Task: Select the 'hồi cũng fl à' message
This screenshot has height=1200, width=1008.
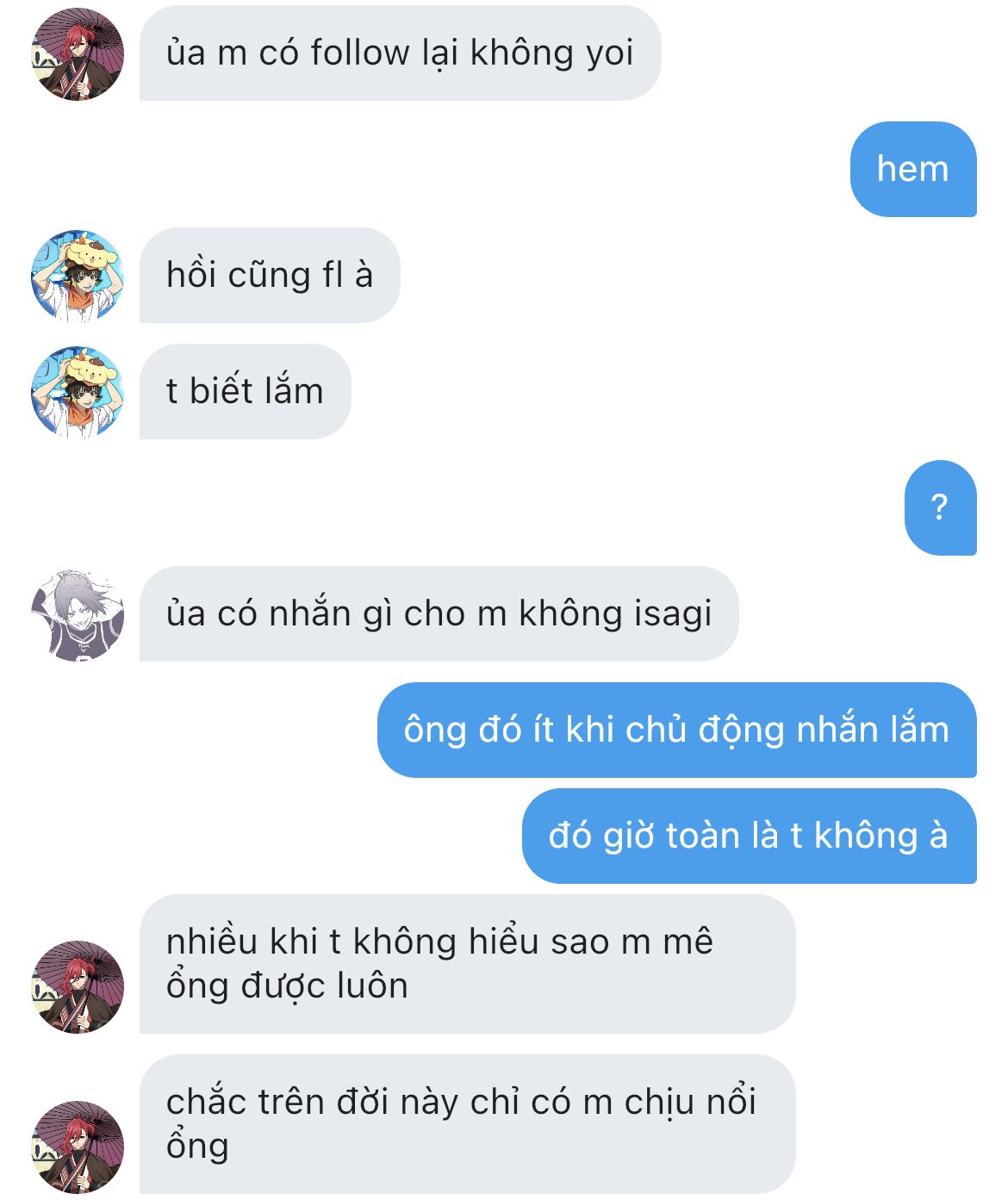Action: pos(270,276)
